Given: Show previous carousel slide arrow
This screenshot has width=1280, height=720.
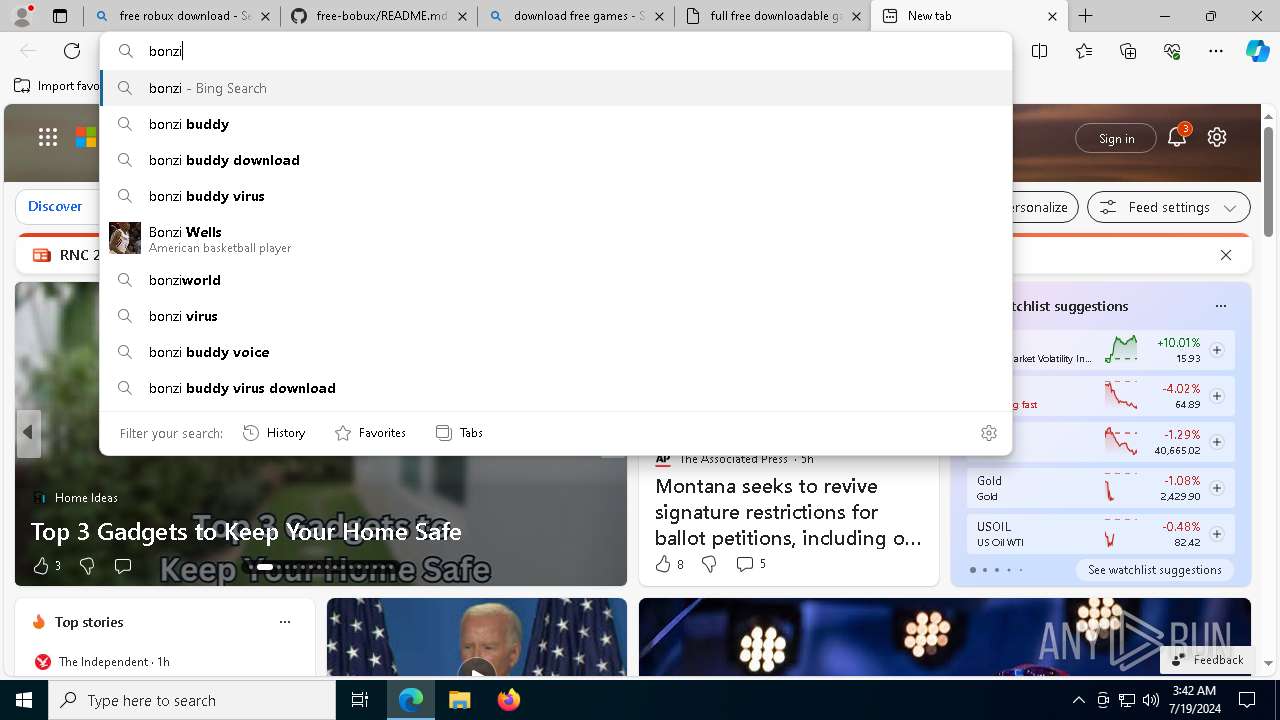Looking at the screenshot, I should click(28, 432).
